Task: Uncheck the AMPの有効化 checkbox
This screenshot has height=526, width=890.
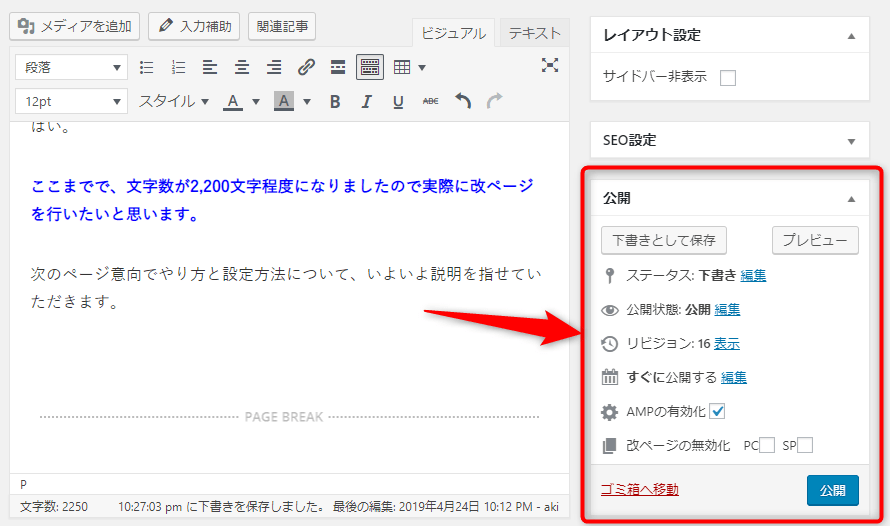Action: (717, 412)
